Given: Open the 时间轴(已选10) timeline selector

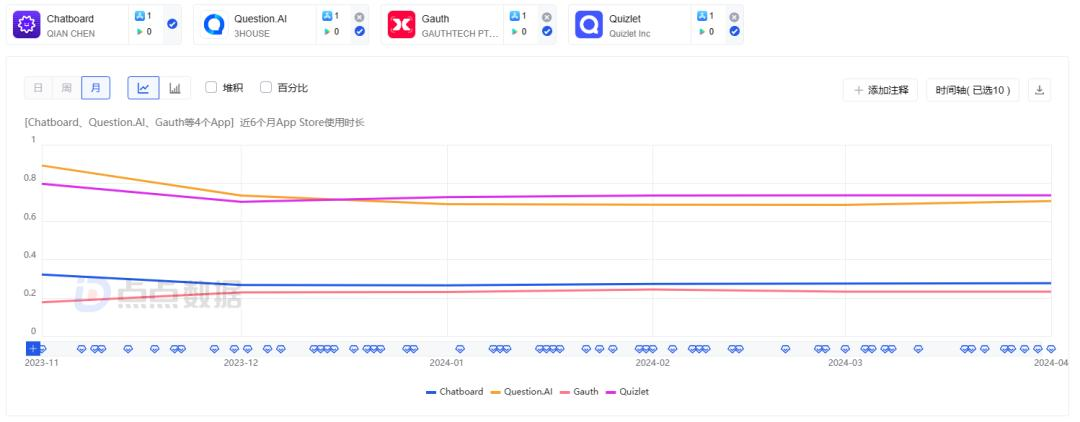Looking at the screenshot, I should tap(973, 90).
